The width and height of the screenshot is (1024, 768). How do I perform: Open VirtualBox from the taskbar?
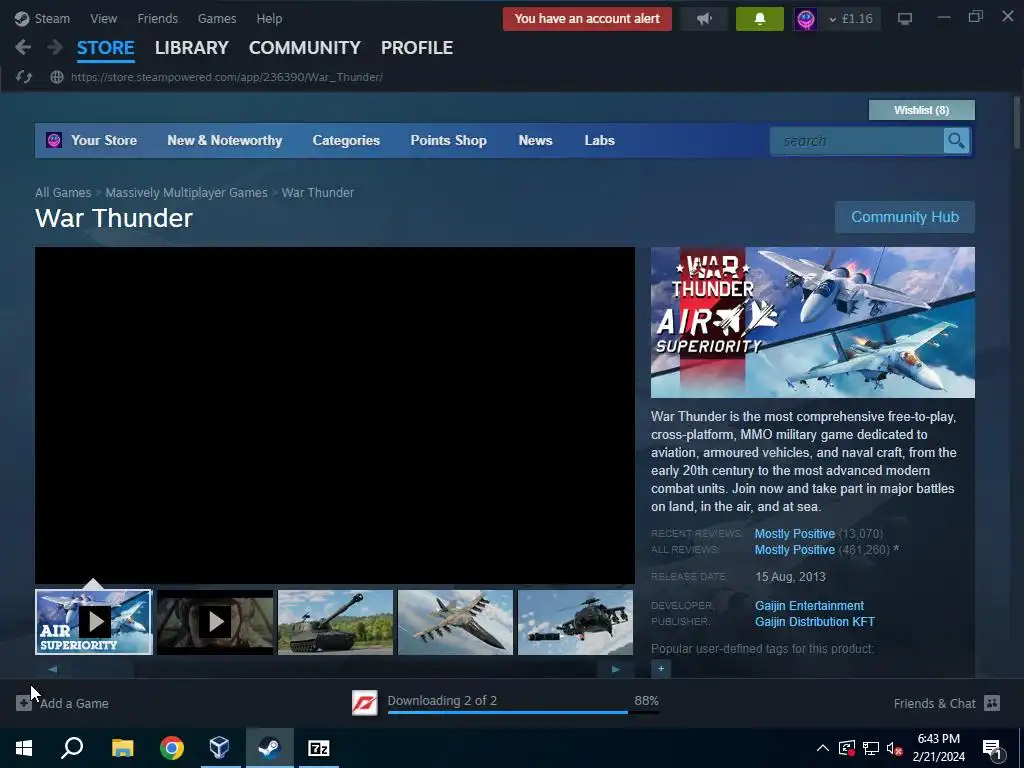219,748
